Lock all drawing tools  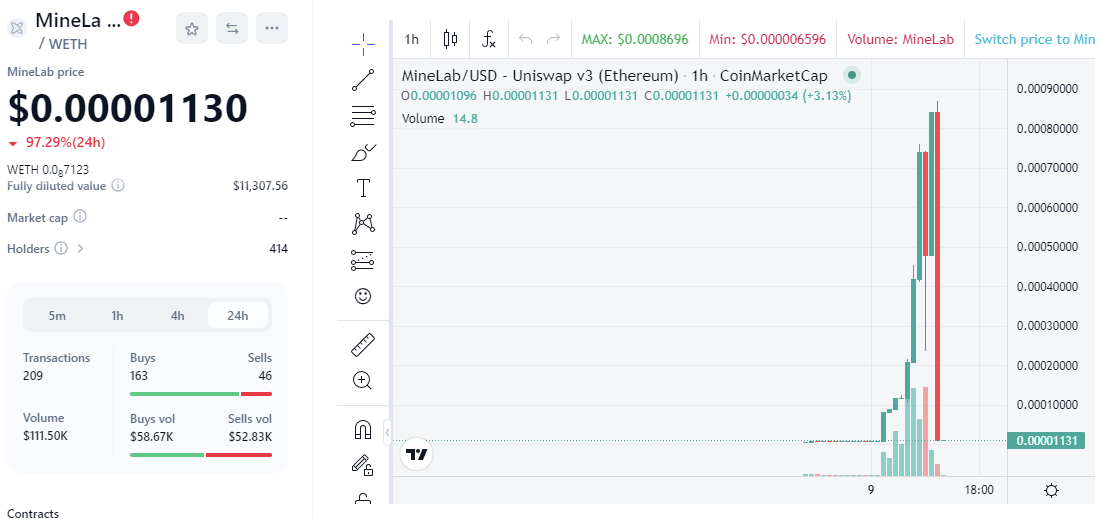(363, 498)
